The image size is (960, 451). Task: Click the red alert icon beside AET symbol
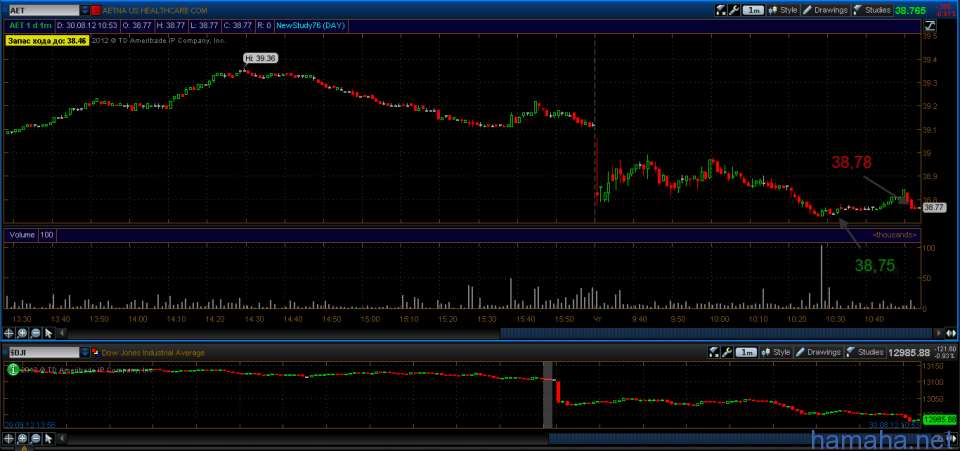pos(95,10)
